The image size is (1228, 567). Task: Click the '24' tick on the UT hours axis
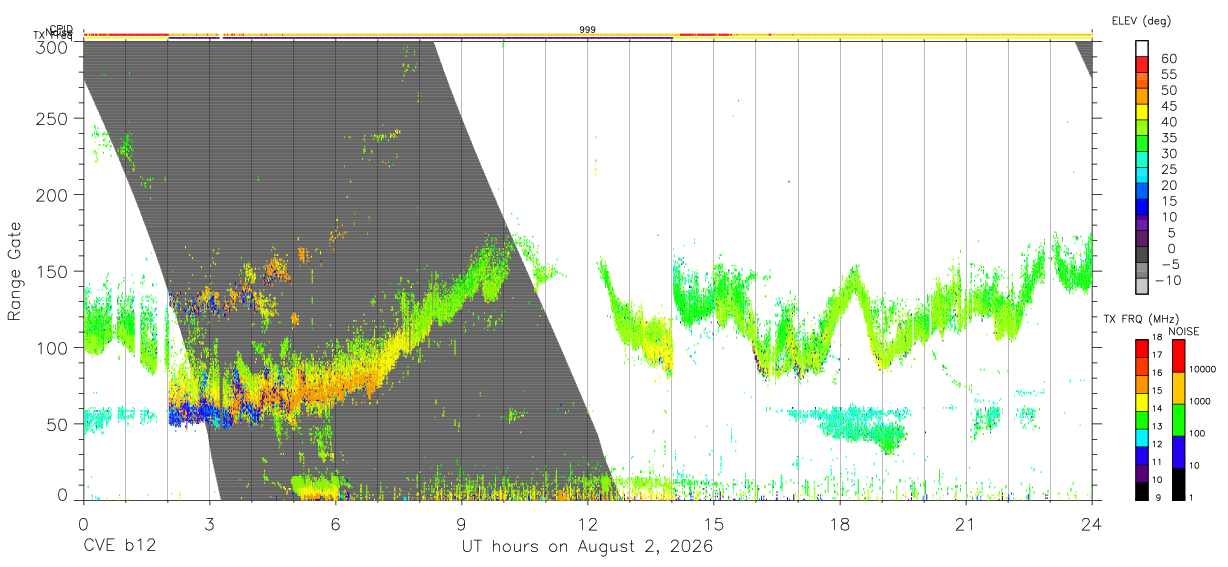coord(1092,524)
